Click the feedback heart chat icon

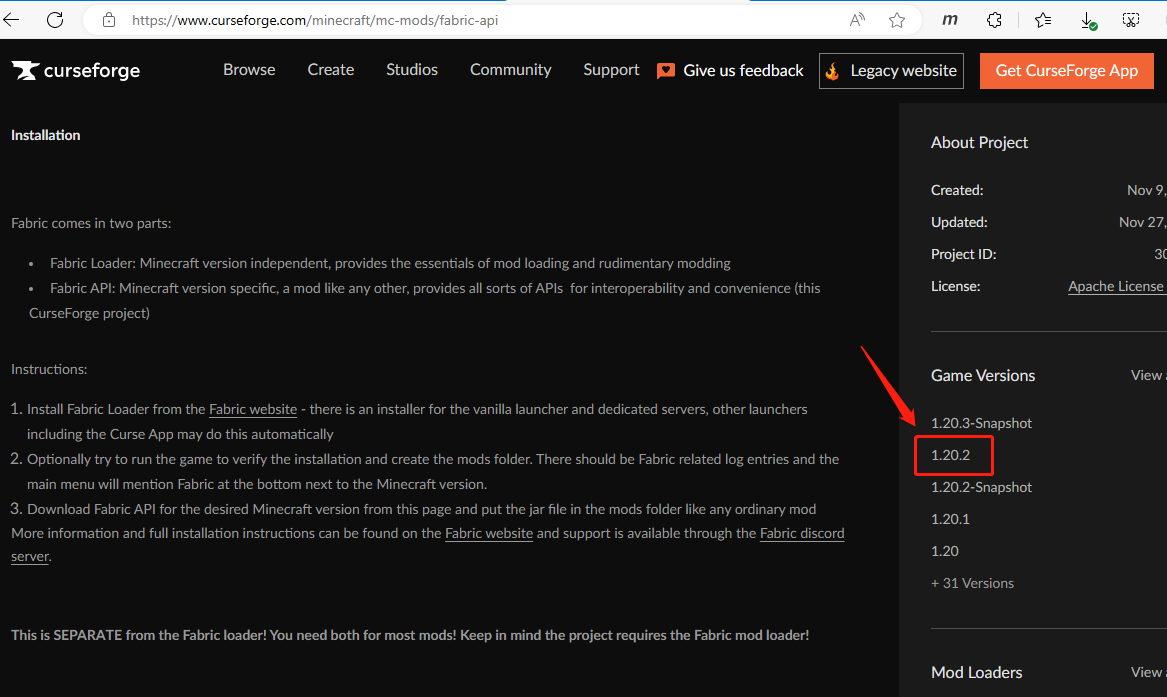pyautogui.click(x=666, y=71)
